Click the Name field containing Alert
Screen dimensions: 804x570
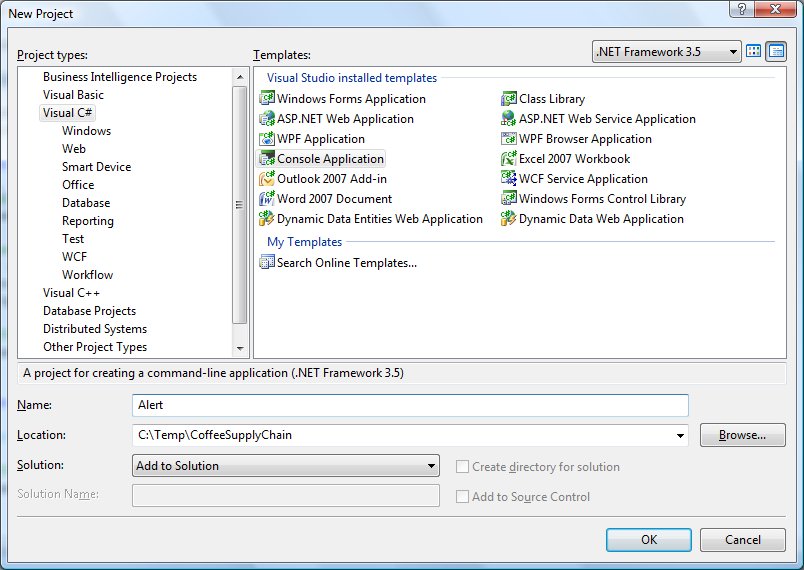410,405
